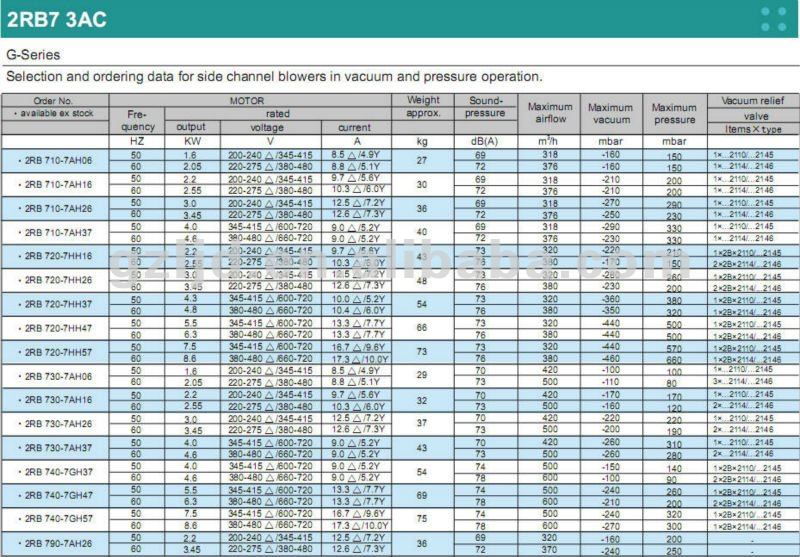Viewport: 800px width, 557px height.
Task: Select order number 2RB 720-7HH57
Action: coord(56,352)
